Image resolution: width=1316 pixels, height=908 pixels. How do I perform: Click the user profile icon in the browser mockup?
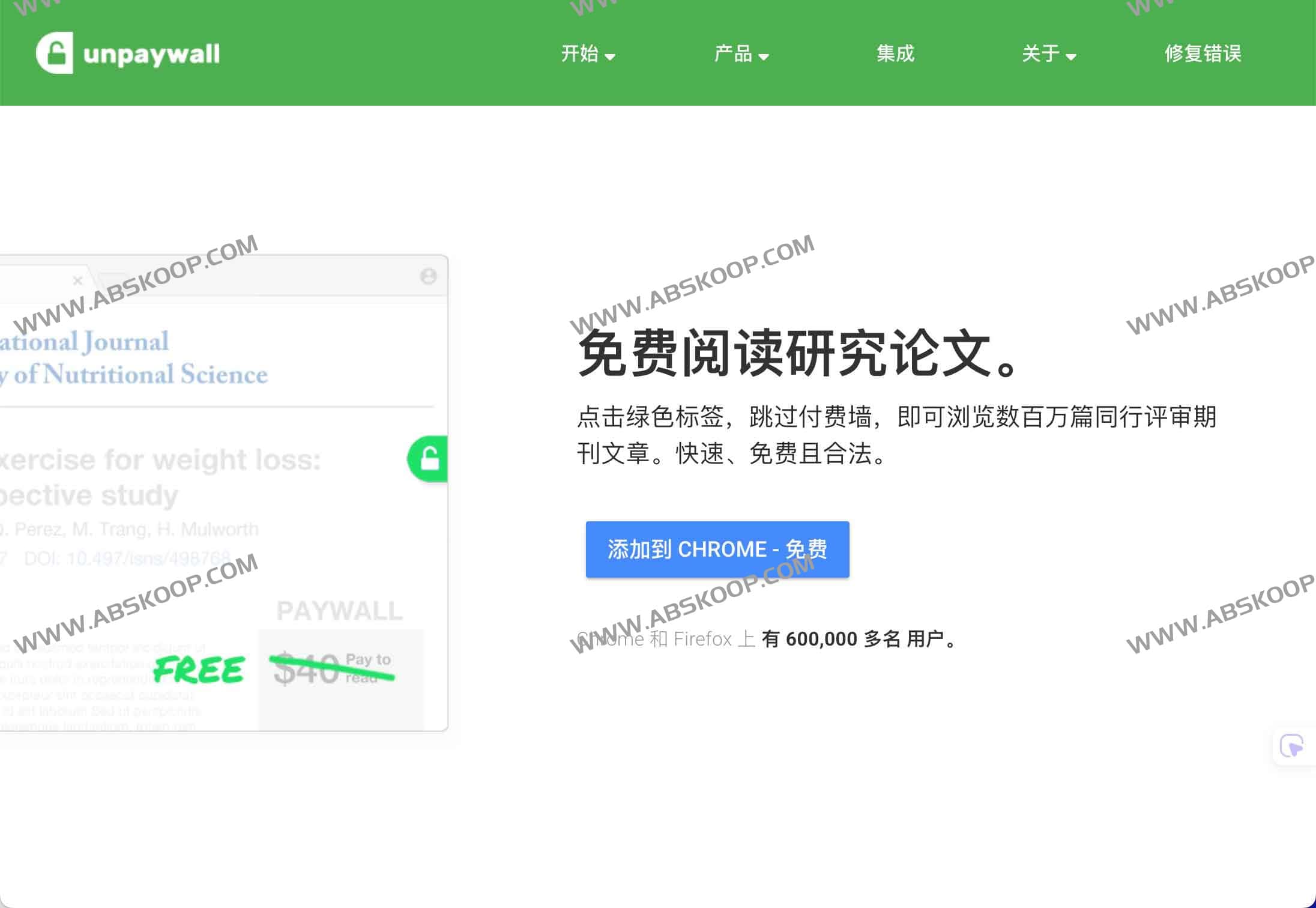click(429, 276)
